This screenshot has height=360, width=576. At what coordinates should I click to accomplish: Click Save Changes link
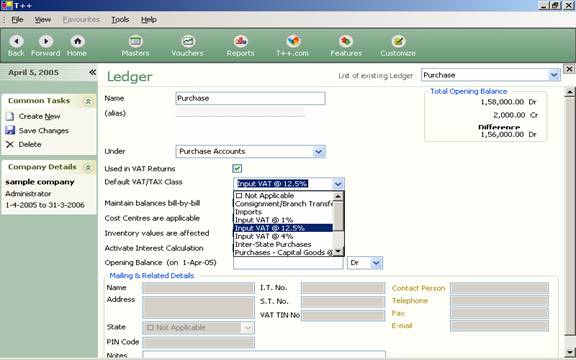point(44,130)
